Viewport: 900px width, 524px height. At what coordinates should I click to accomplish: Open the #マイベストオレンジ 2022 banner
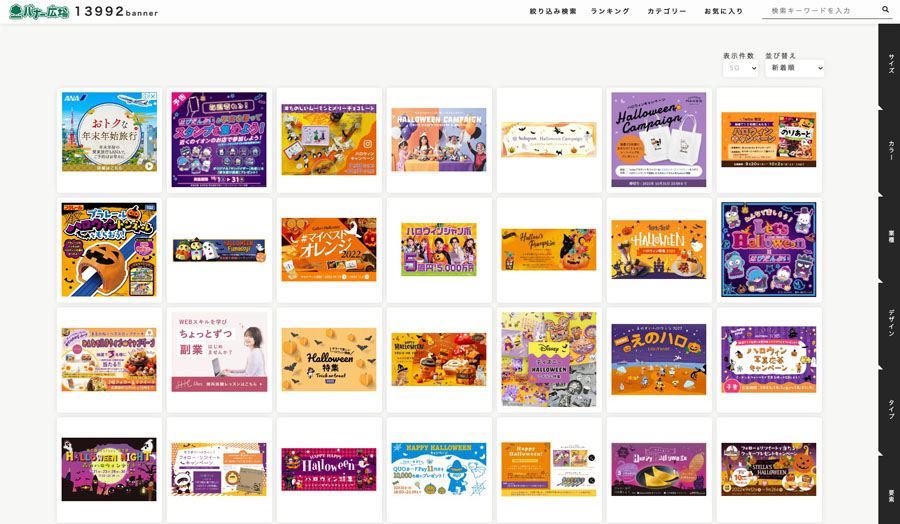pyautogui.click(x=329, y=250)
